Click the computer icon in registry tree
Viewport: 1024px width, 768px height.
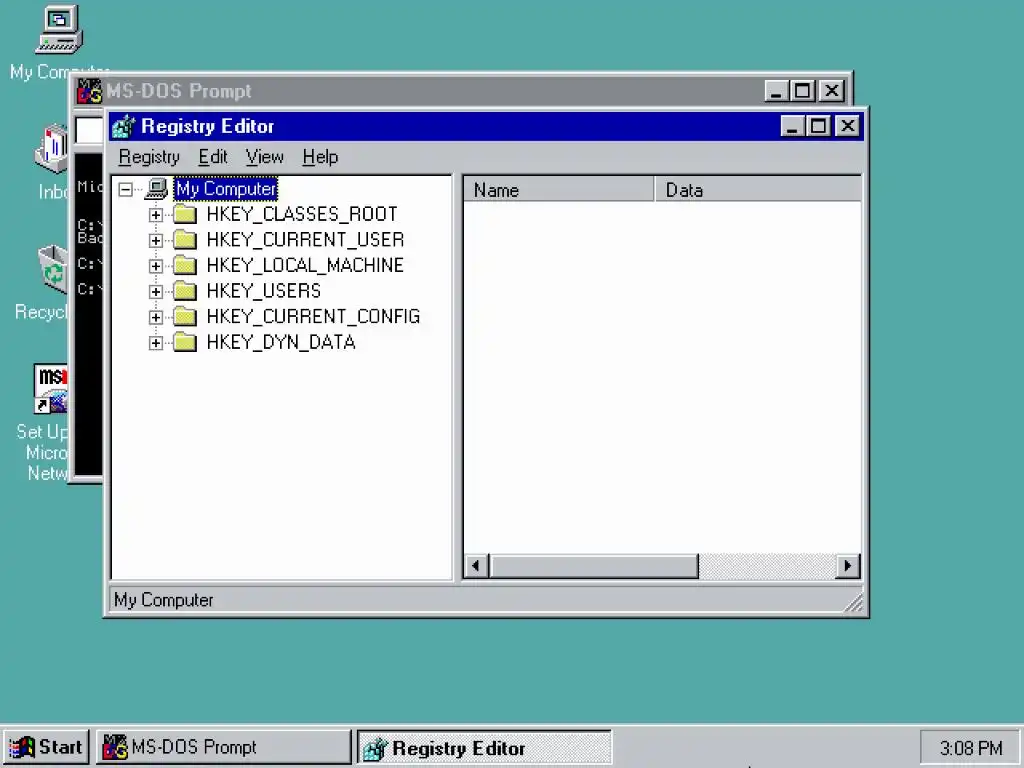[156, 189]
